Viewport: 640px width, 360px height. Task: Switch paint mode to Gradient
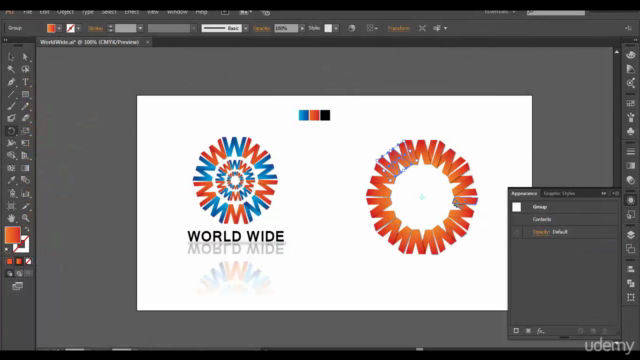click(19, 261)
